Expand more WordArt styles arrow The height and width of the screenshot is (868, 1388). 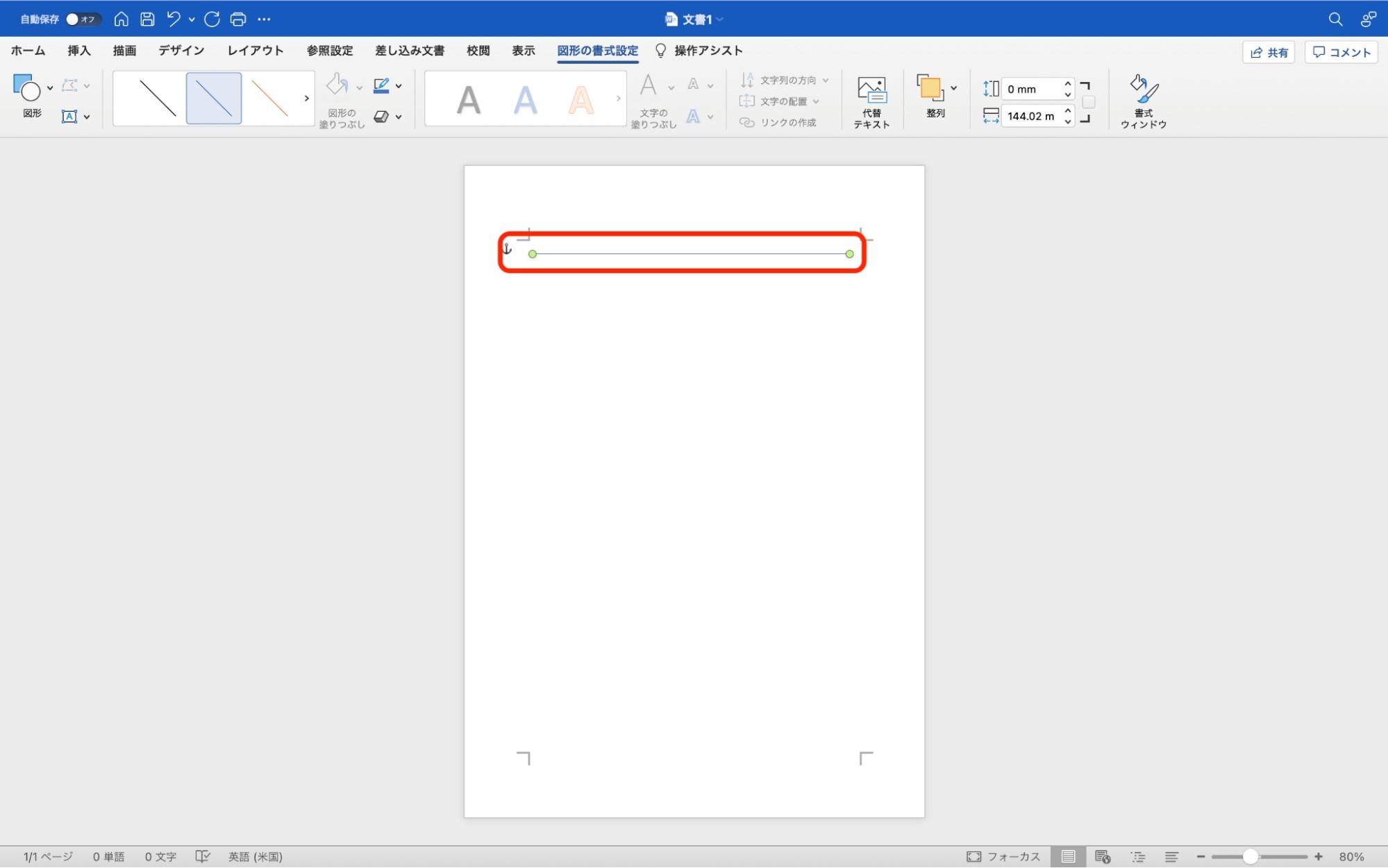(x=618, y=98)
